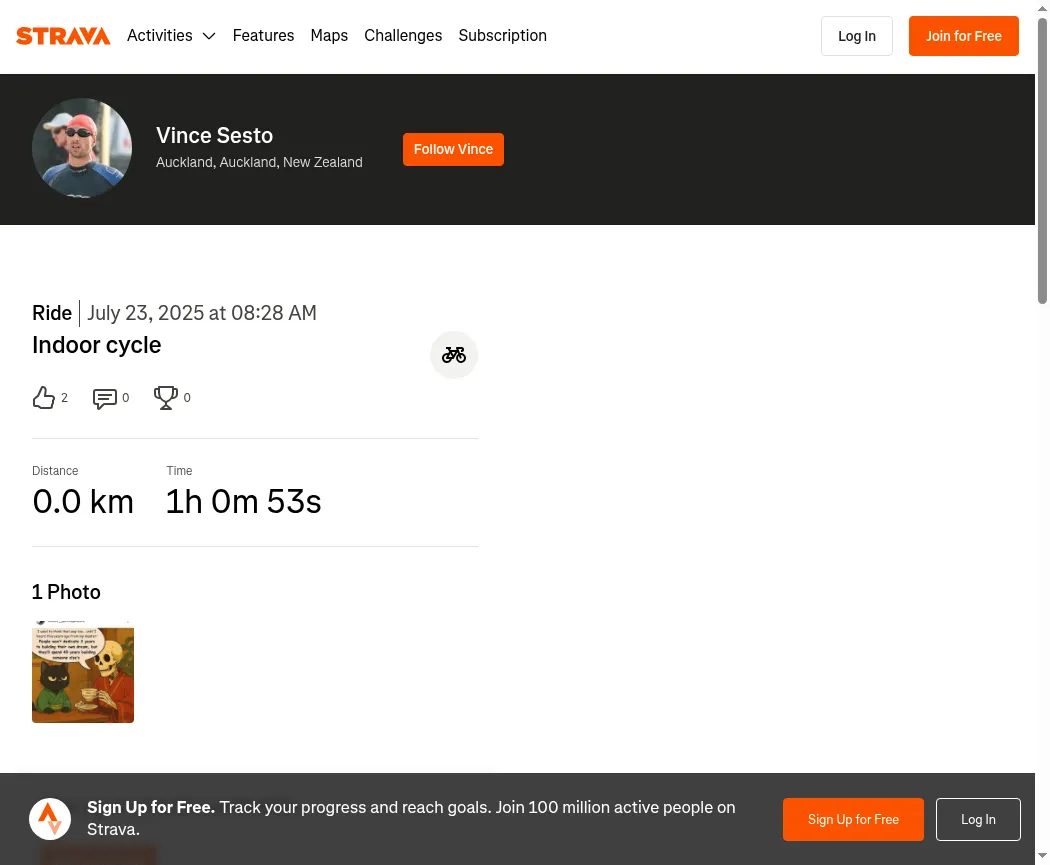Open comments via the speech bubble icon

tap(104, 398)
